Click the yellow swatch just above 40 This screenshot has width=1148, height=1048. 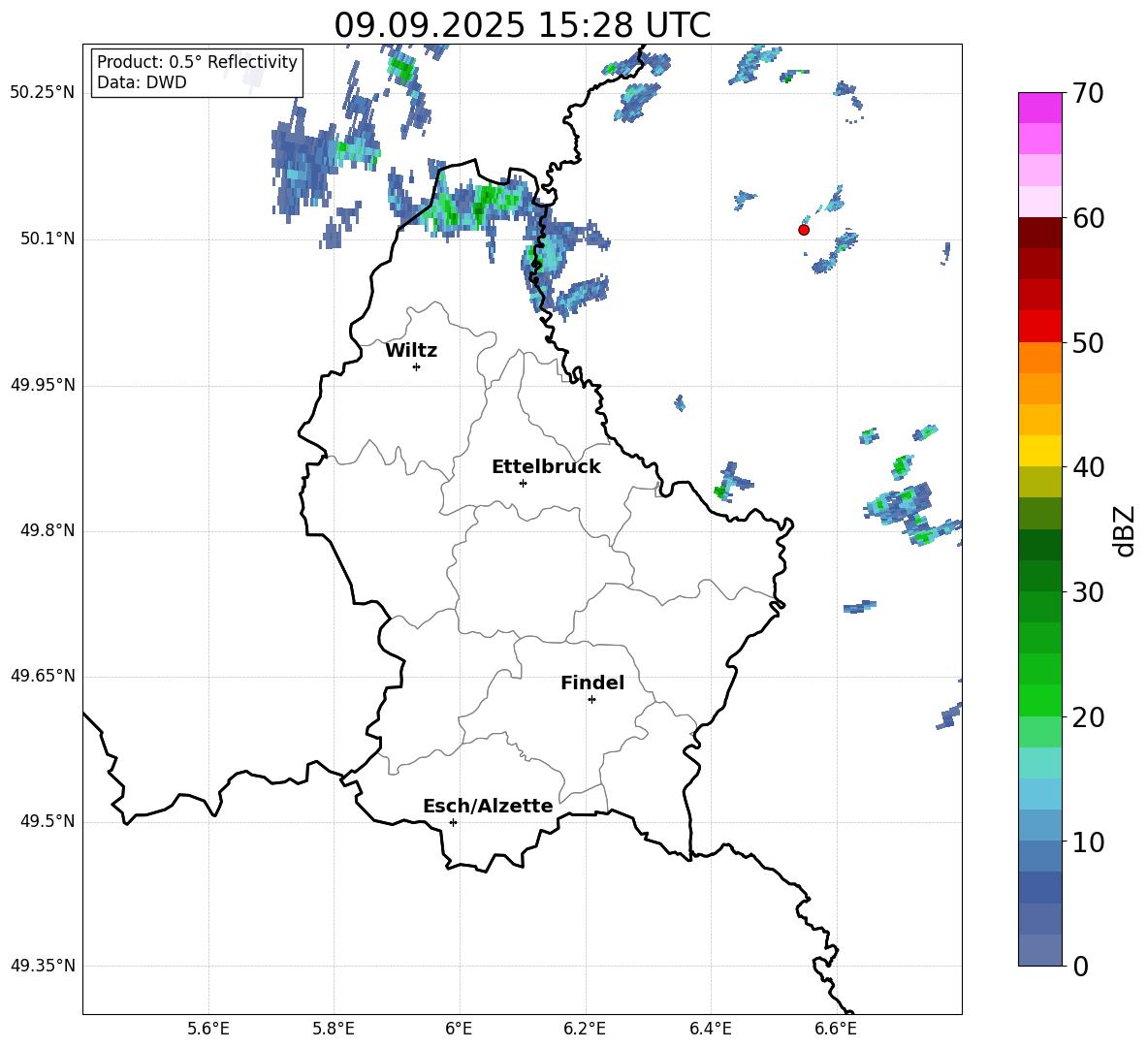(x=1040, y=451)
